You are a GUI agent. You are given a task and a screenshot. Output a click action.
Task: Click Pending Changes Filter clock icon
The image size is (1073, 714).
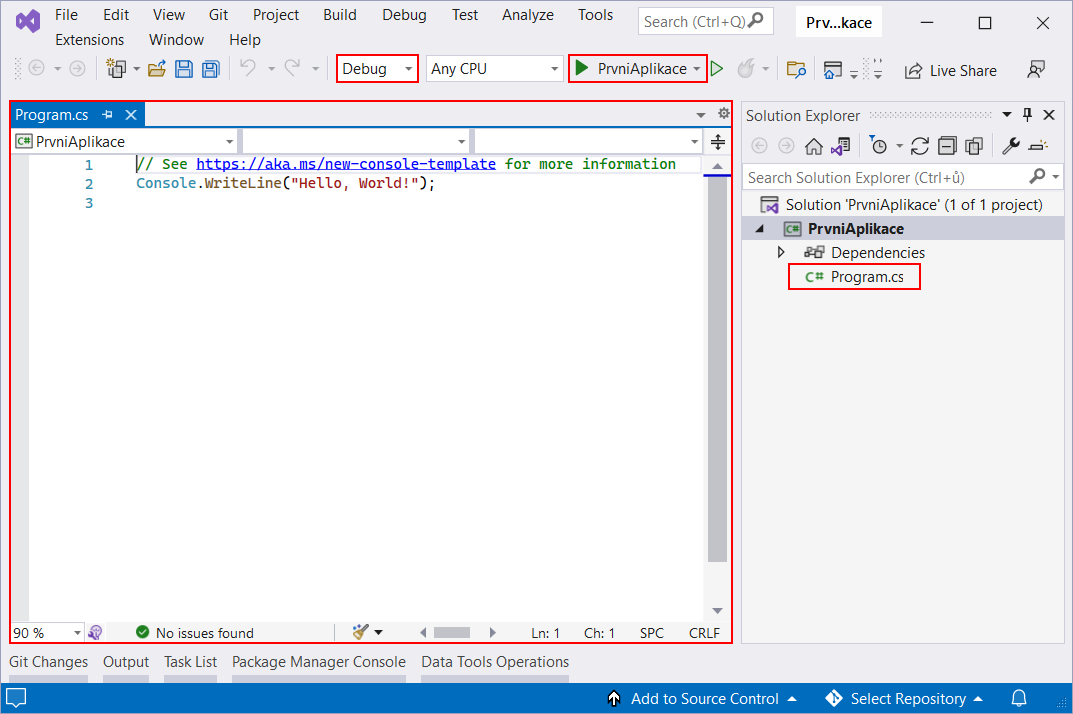pyautogui.click(x=878, y=145)
